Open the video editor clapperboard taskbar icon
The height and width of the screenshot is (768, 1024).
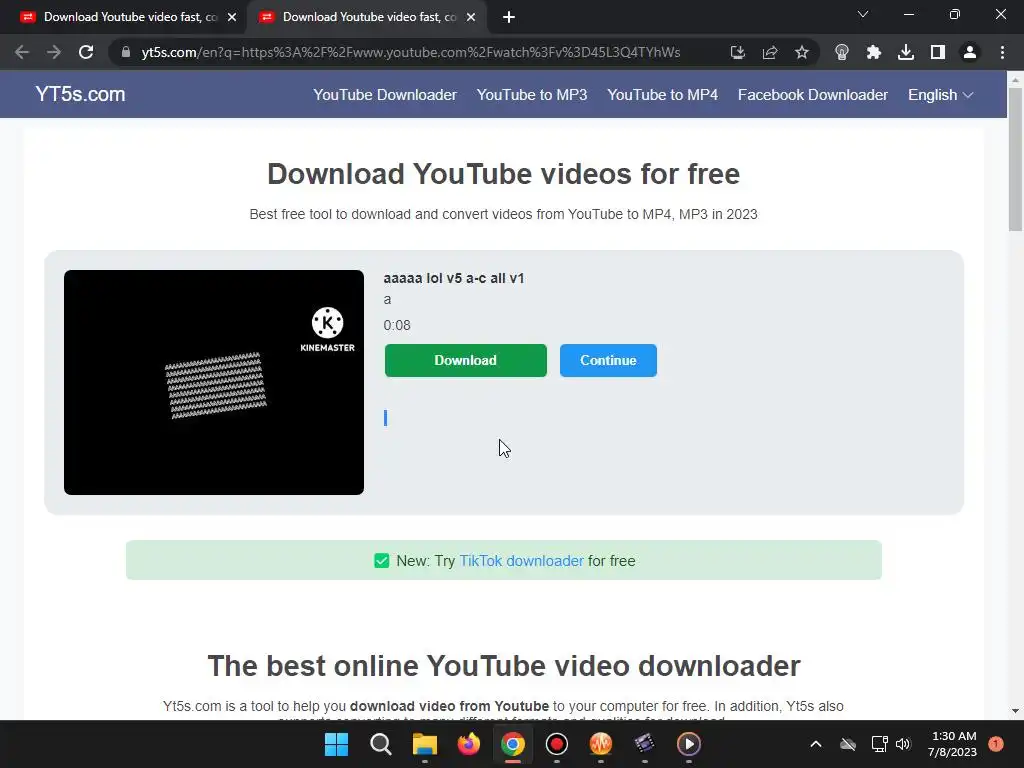(x=645, y=744)
